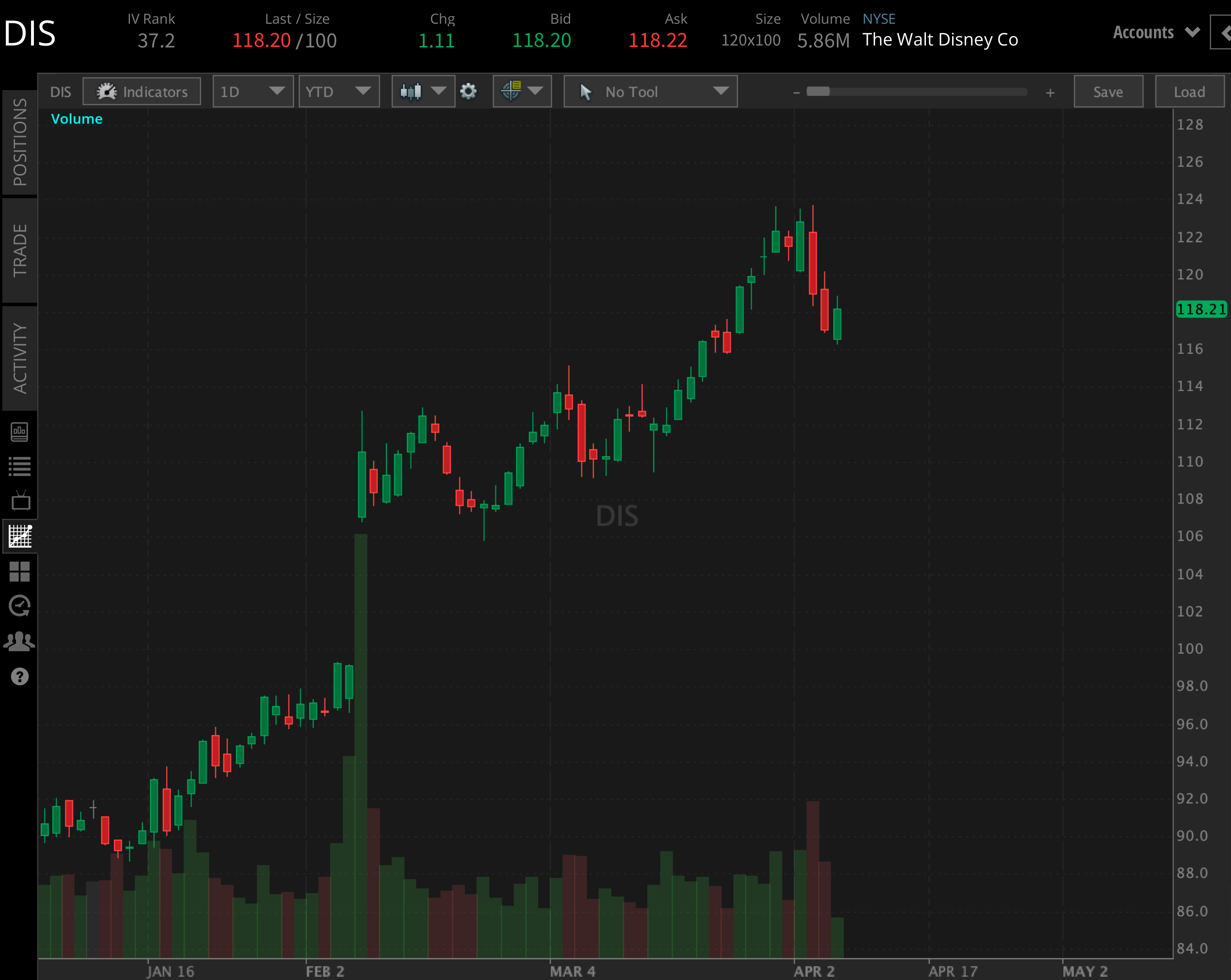Viewport: 1231px width, 980px height.
Task: Open the grid dashboard sidebar icon
Action: tap(20, 572)
